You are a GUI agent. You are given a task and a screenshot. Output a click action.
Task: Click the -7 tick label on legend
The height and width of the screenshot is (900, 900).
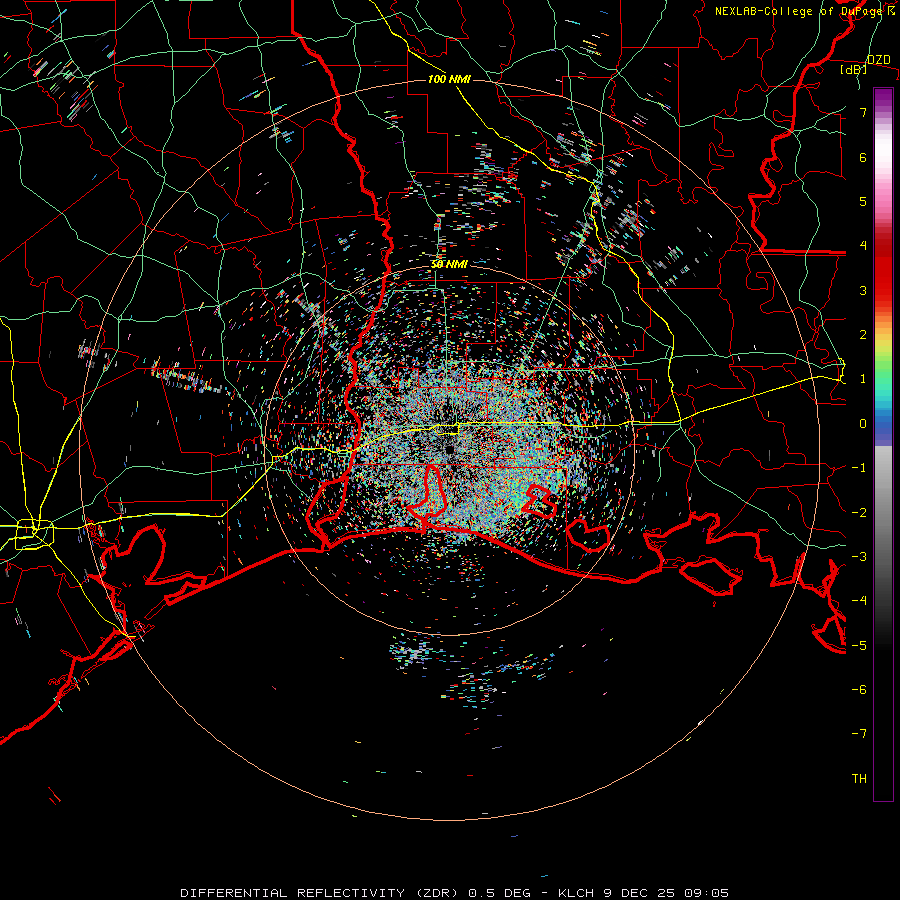[859, 734]
